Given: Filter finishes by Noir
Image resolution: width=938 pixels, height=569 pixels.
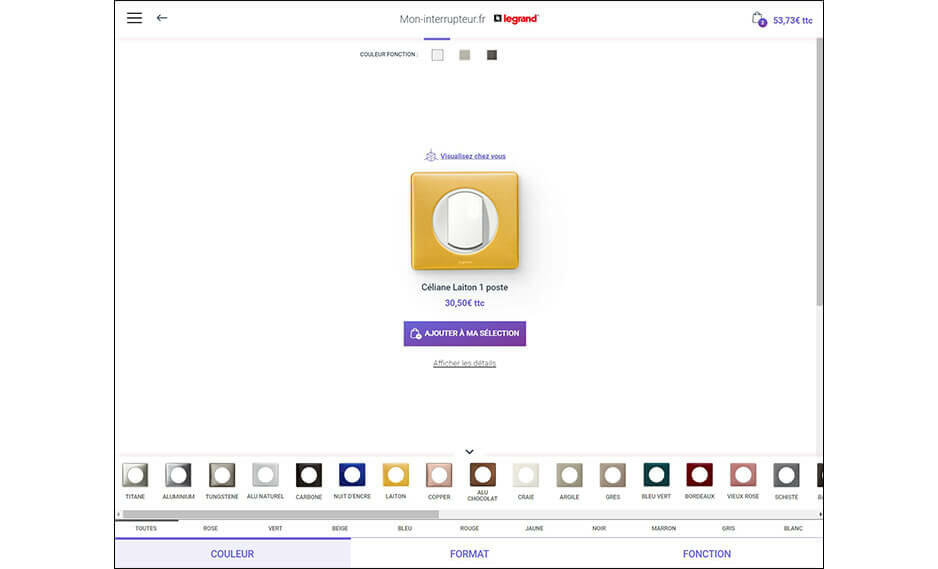Looking at the screenshot, I should [599, 528].
